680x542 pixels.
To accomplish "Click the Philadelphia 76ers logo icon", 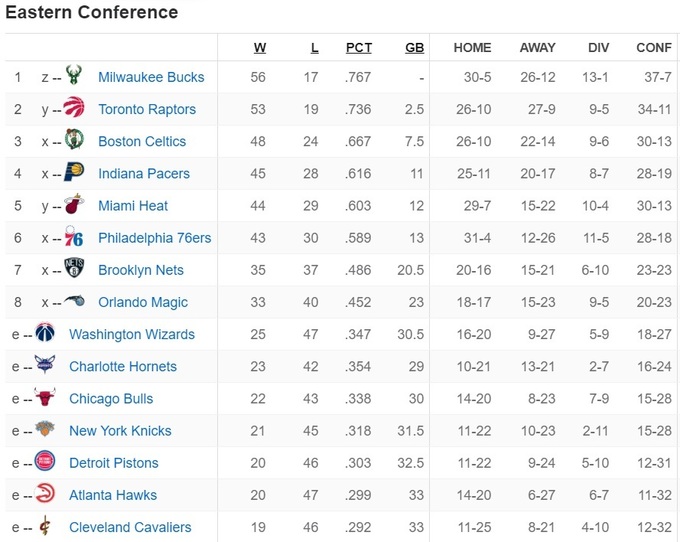I will [x=75, y=238].
